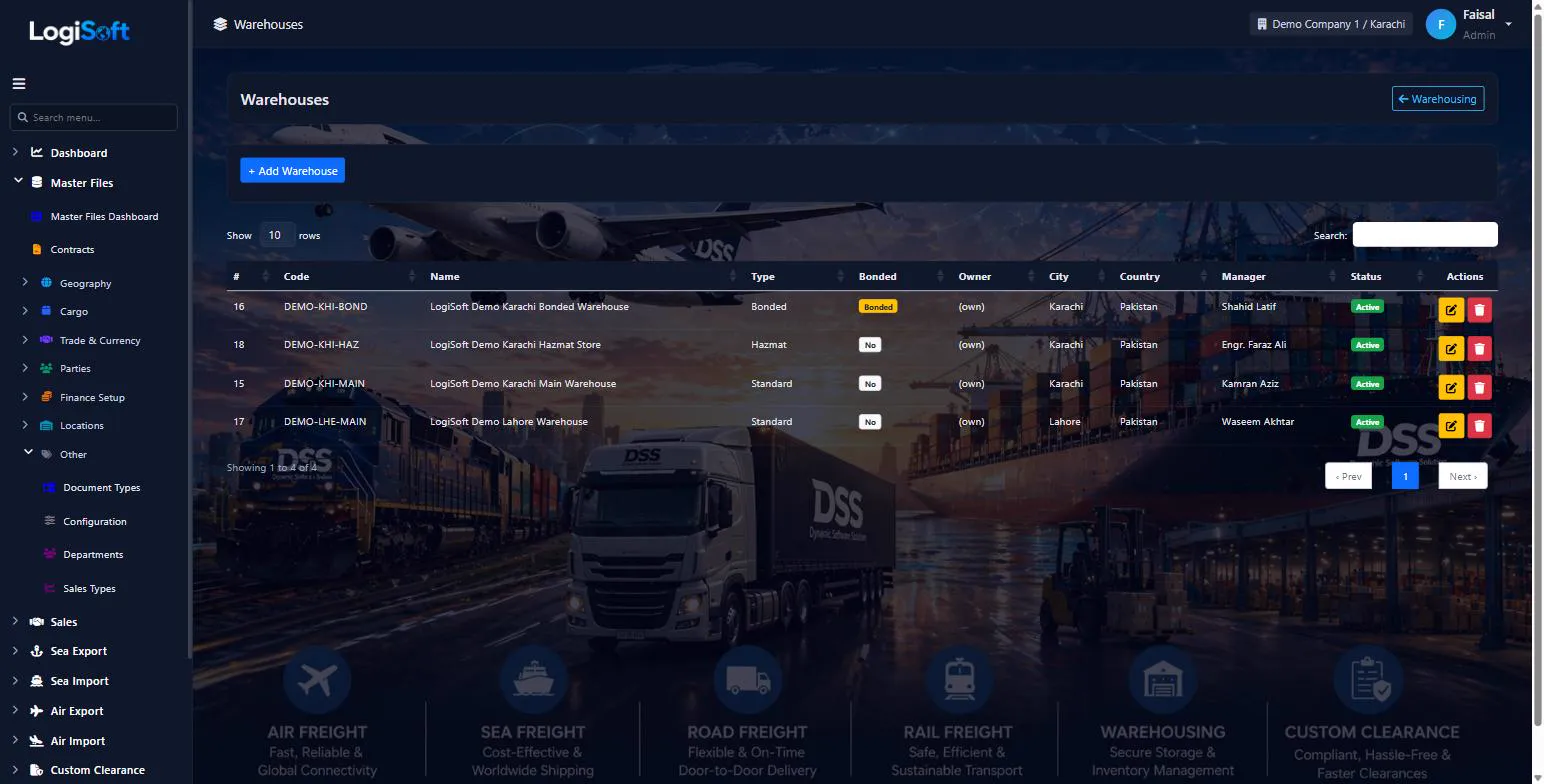
Task: Click the Cargo box icon
Action: pos(46,311)
